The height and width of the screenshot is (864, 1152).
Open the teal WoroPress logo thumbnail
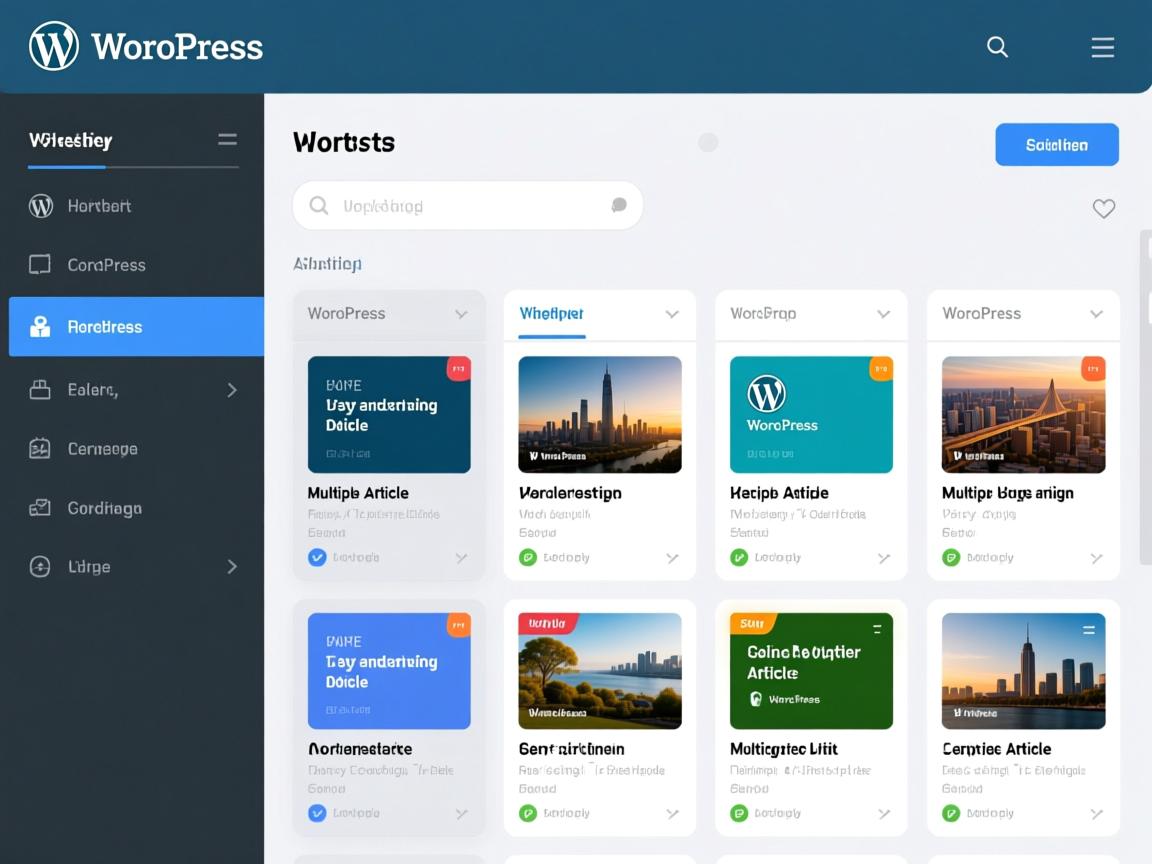click(x=811, y=414)
